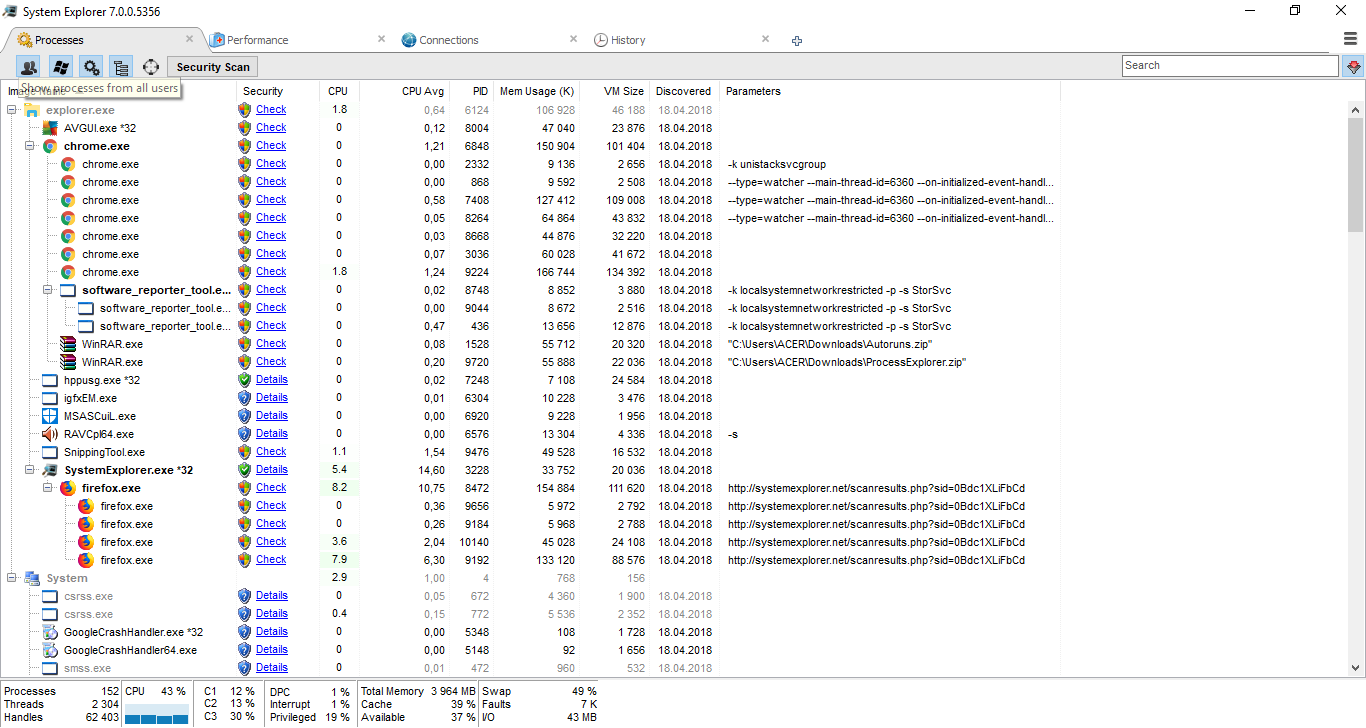
Task: Click the igfxEM.exe process icon
Action: coord(50,398)
